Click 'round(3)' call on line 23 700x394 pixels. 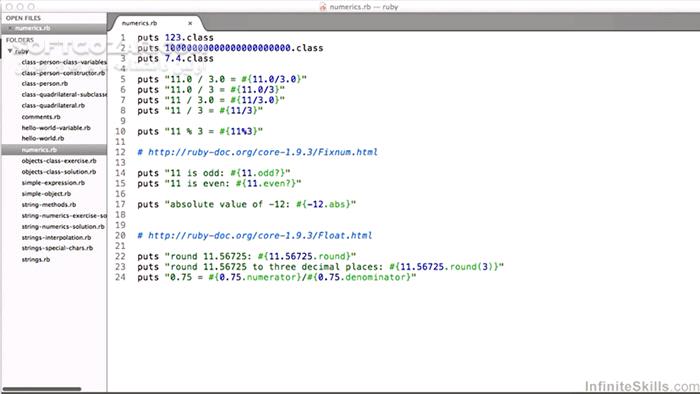tap(471, 267)
